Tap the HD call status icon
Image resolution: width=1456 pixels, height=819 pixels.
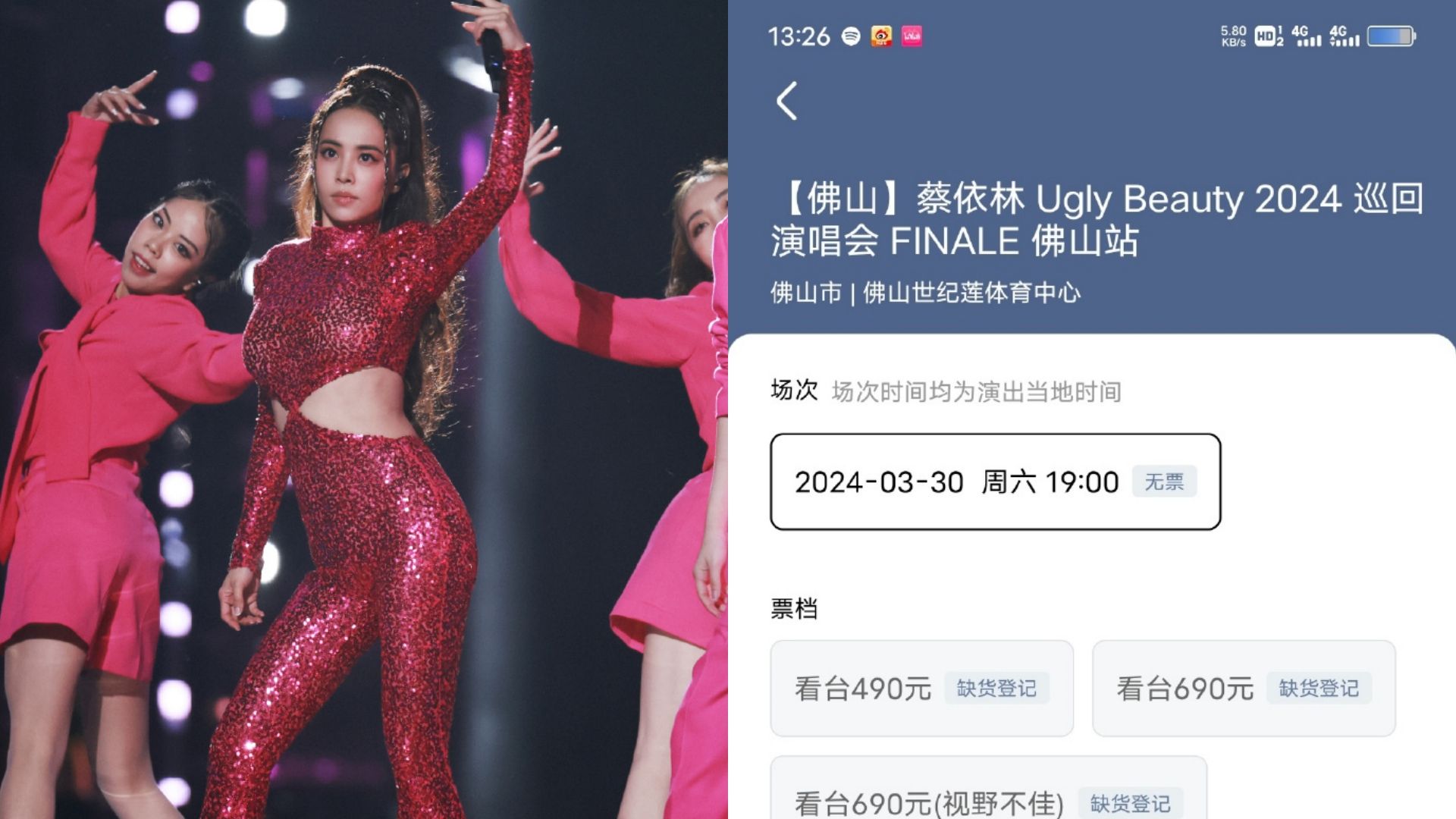point(1269,36)
